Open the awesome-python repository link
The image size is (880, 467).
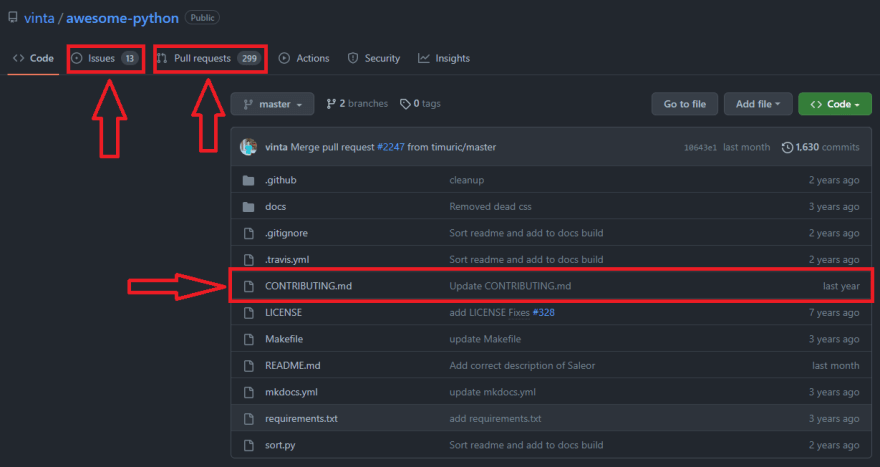point(122,18)
